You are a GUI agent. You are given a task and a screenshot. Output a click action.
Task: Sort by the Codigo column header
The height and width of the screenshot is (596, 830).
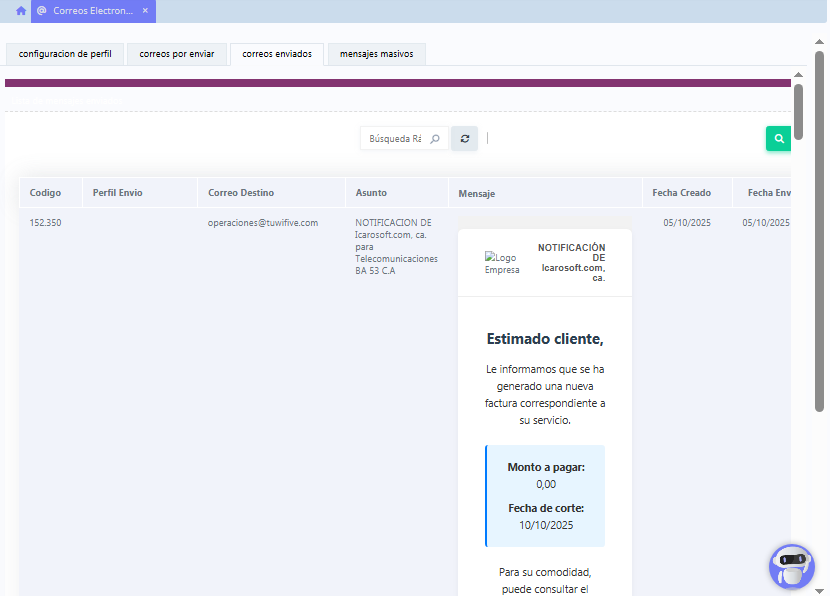click(x=45, y=193)
